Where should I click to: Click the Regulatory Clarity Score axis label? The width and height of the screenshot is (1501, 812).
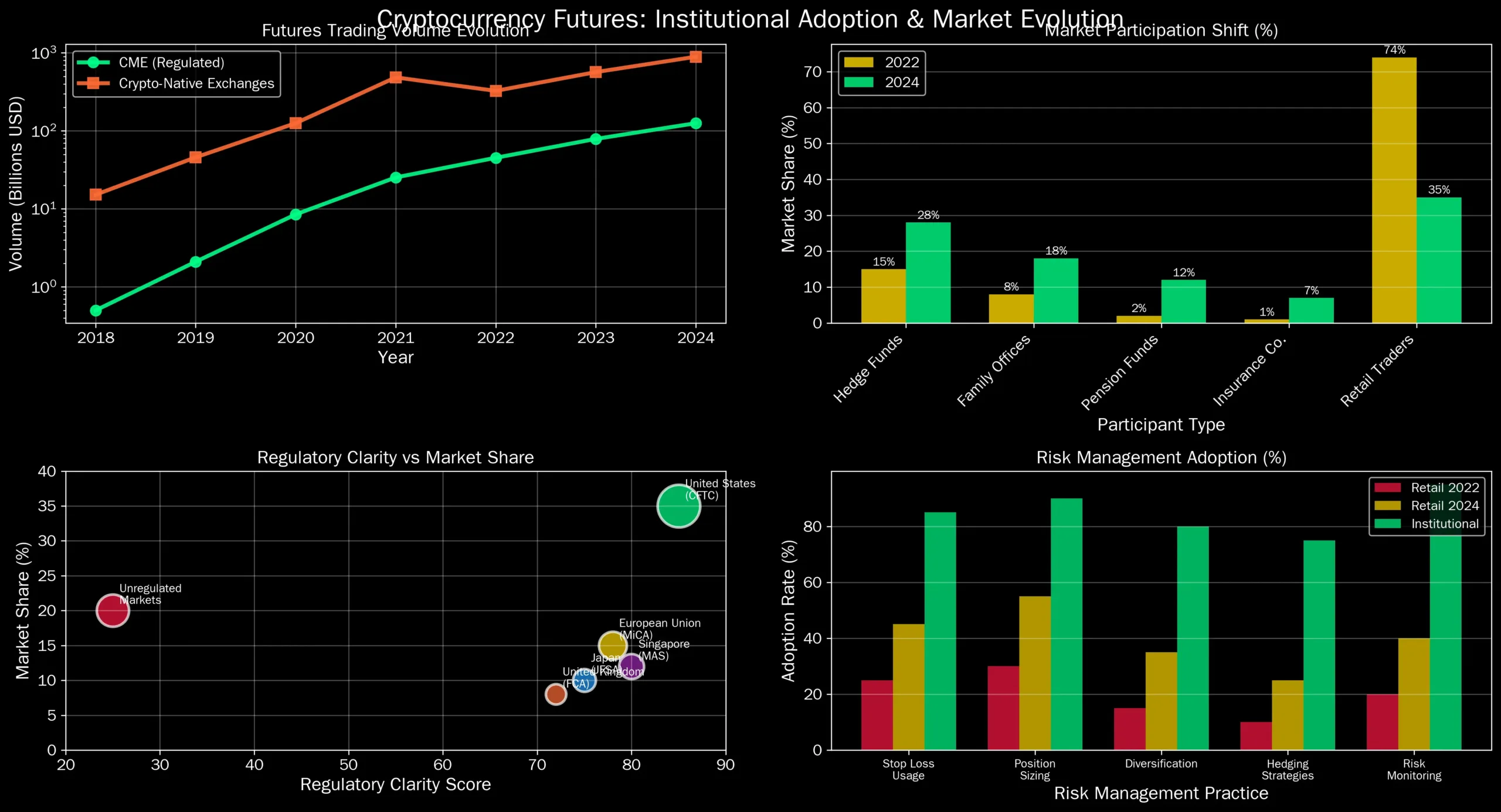click(x=395, y=784)
